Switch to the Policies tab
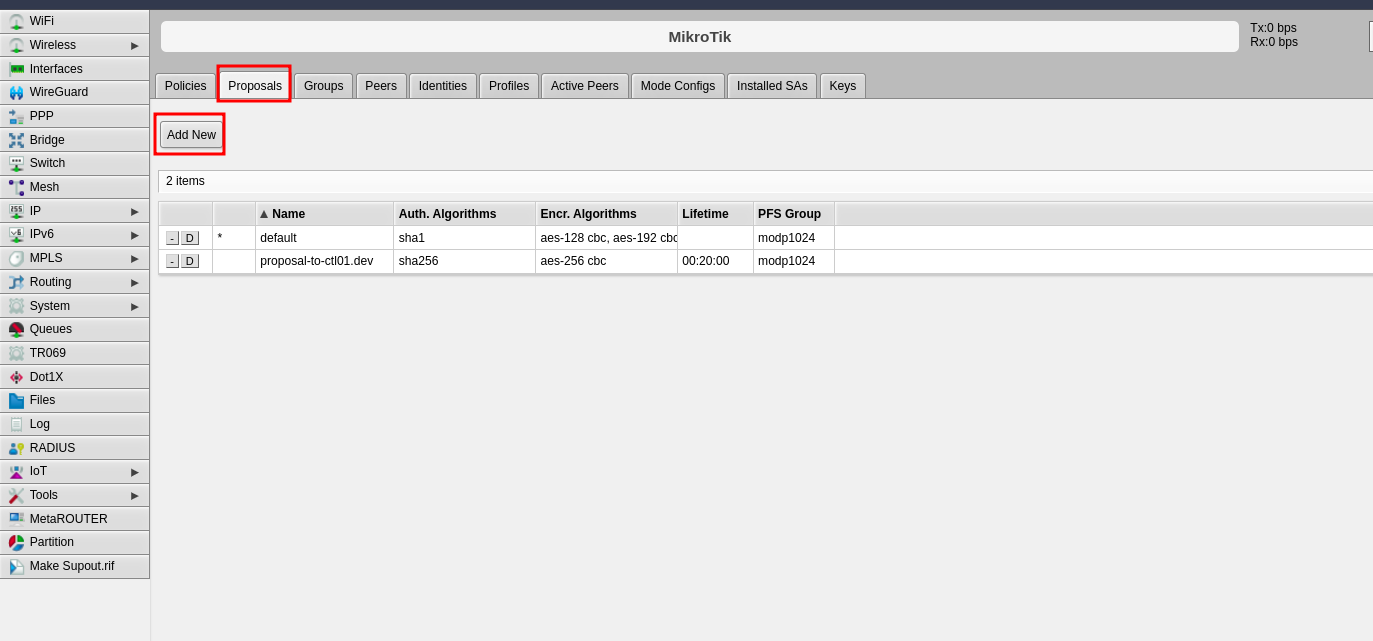This screenshot has width=1373, height=641. pos(185,86)
